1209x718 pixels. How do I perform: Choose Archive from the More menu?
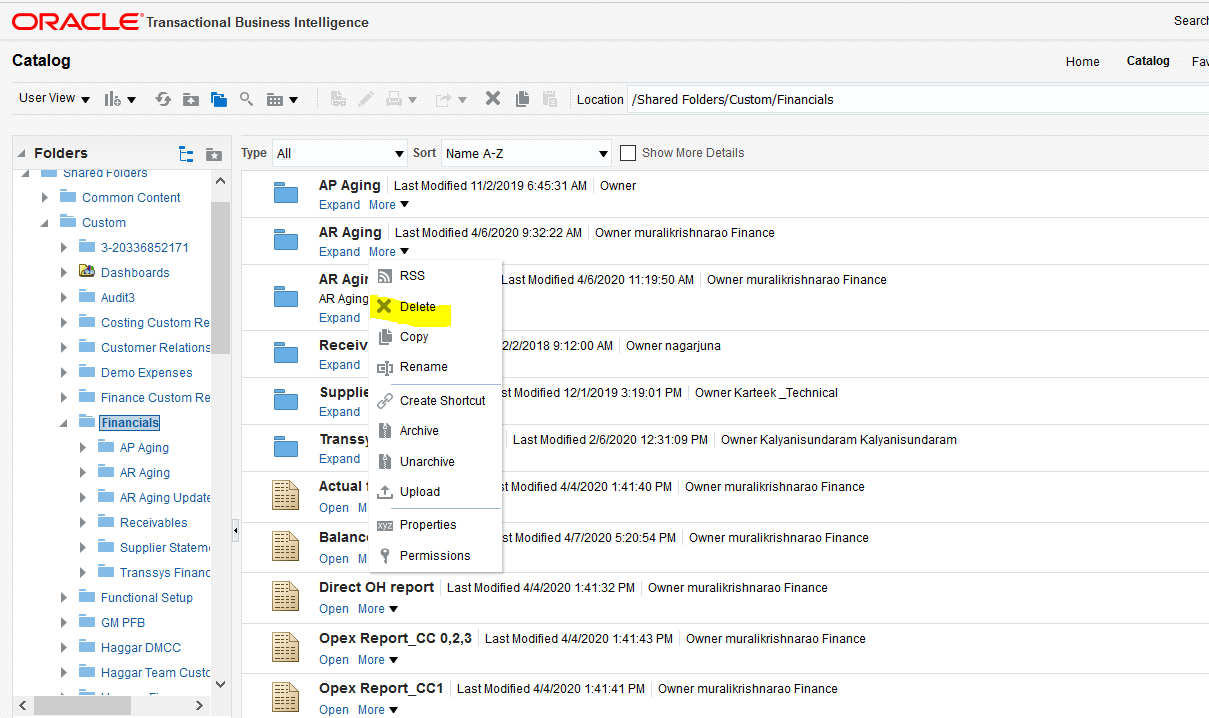[x=435, y=431]
